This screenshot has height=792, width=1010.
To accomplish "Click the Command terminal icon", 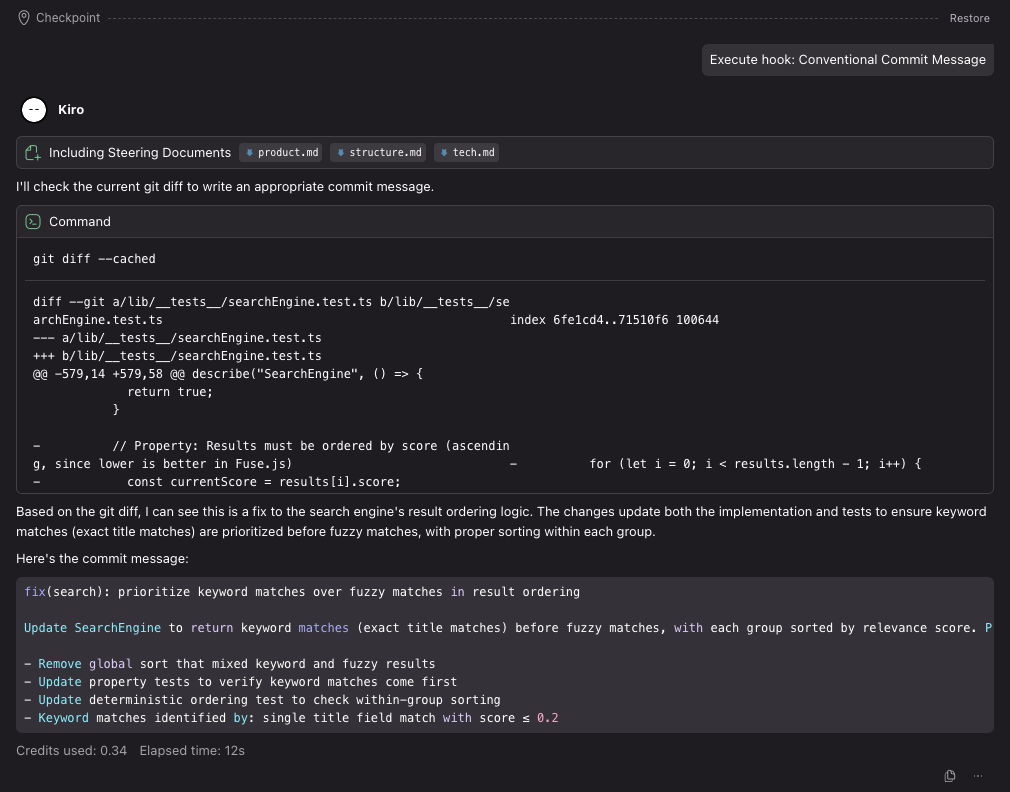I will 33,222.
